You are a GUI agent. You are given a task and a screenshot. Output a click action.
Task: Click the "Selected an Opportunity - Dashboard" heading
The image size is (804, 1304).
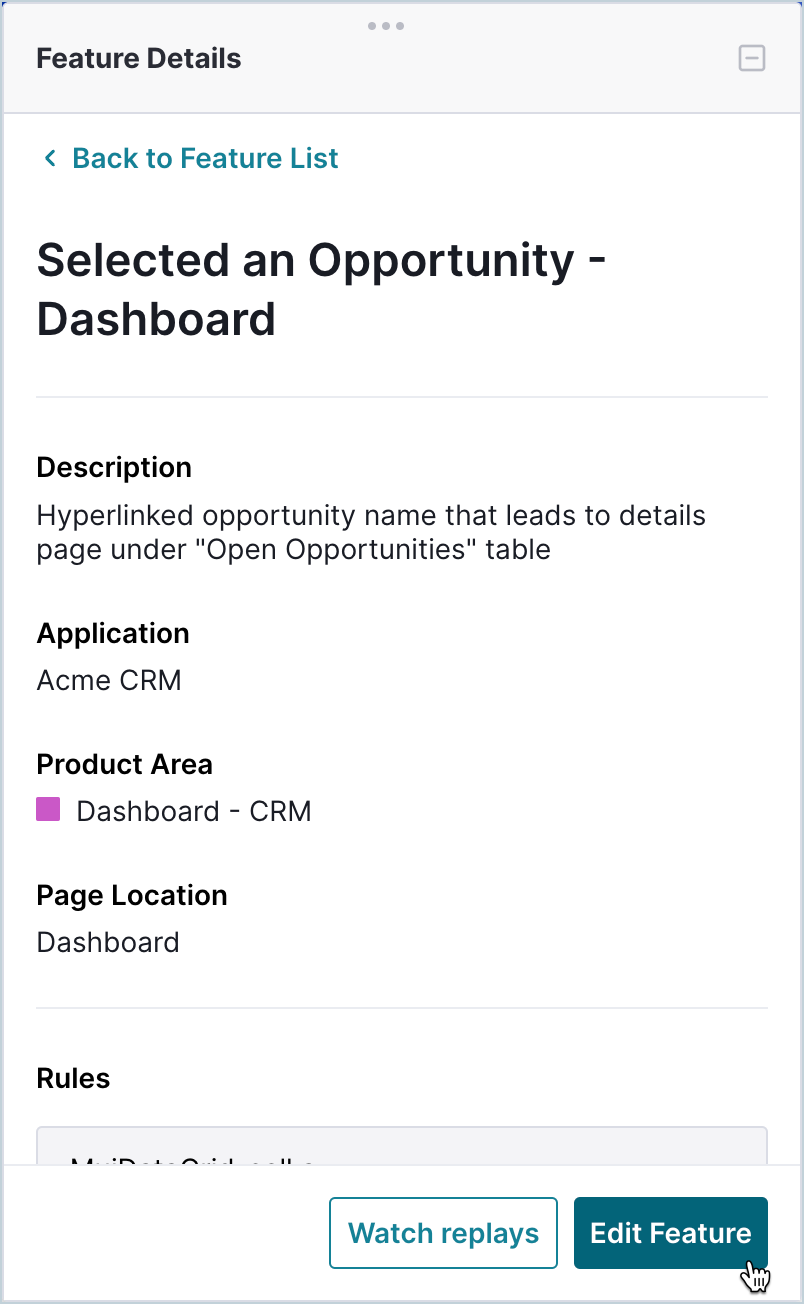tap(320, 289)
